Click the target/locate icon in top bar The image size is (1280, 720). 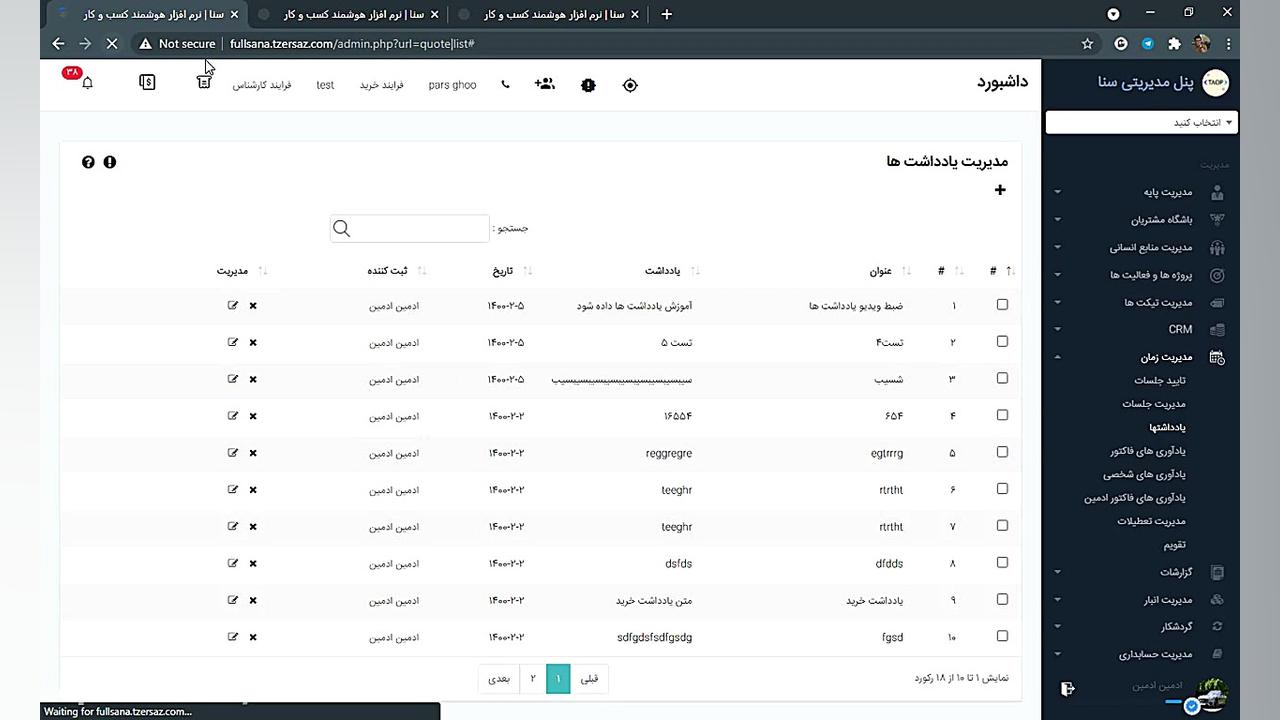630,85
